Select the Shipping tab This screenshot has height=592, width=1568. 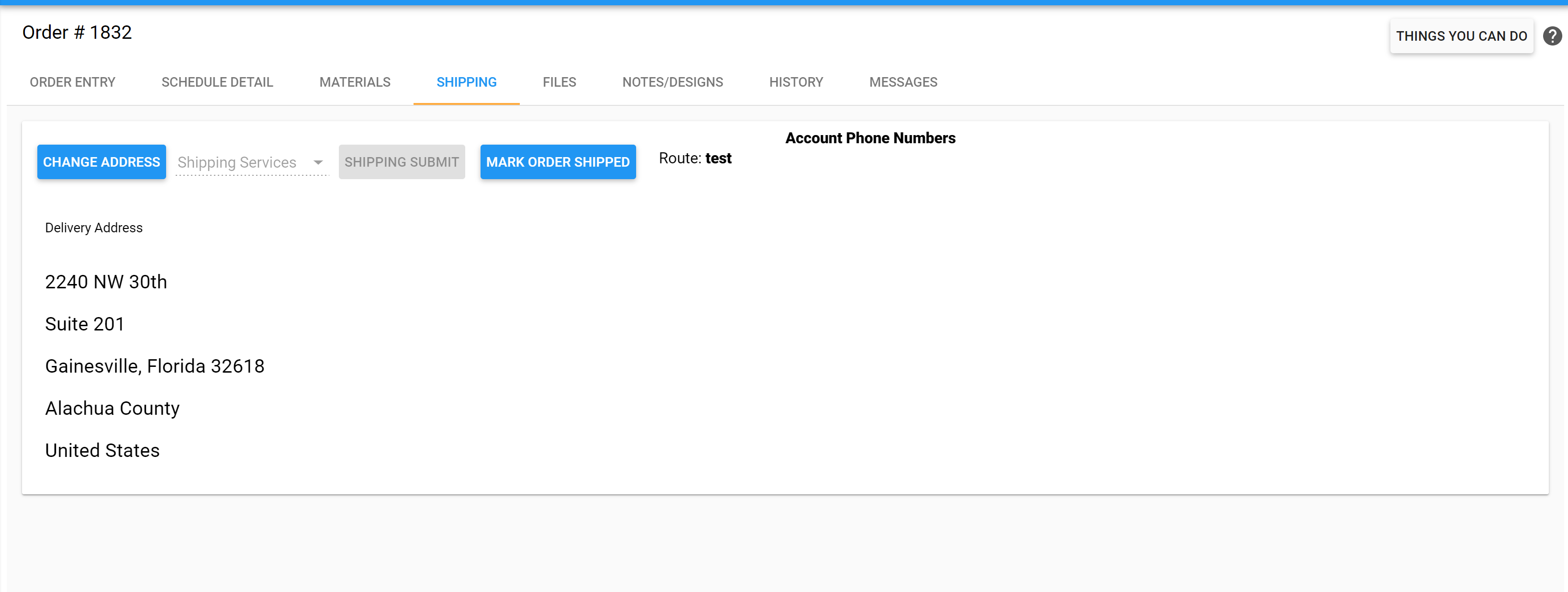pyautogui.click(x=466, y=82)
